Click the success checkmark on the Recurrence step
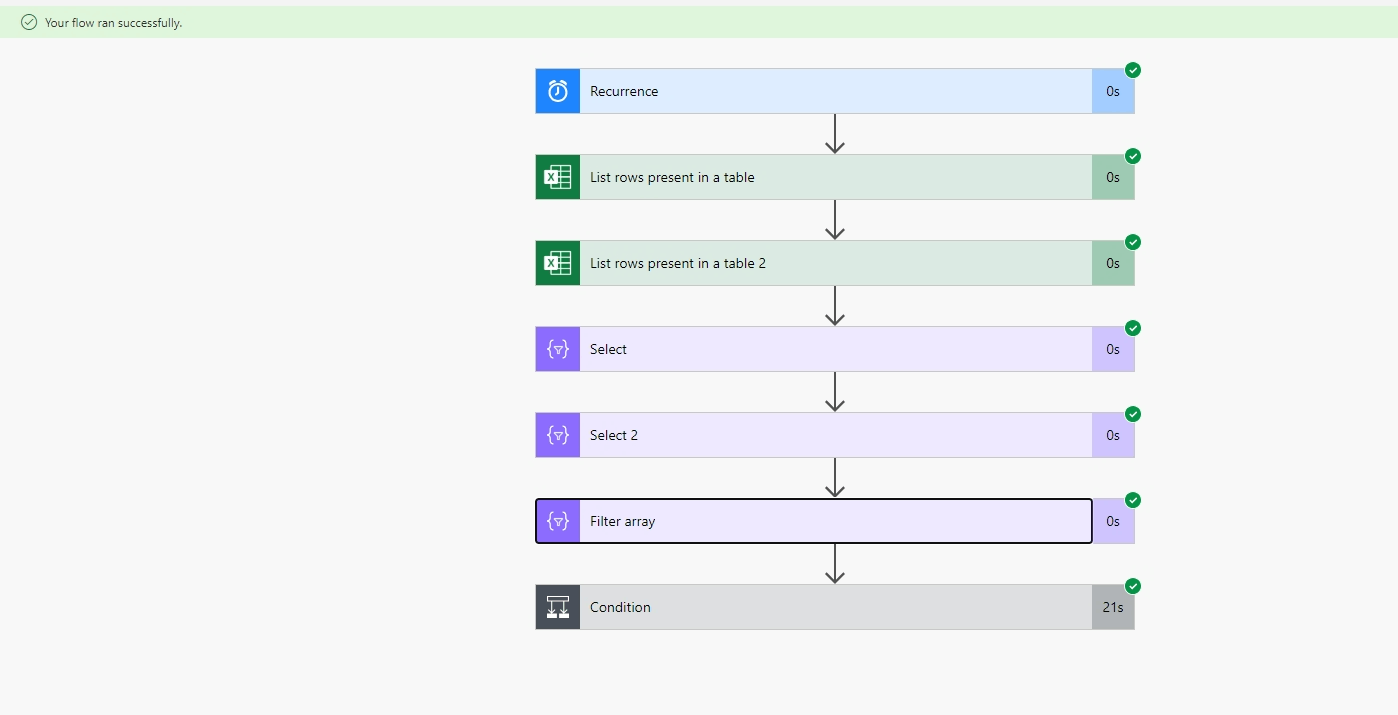This screenshot has height=715, width=1398. [1132, 70]
